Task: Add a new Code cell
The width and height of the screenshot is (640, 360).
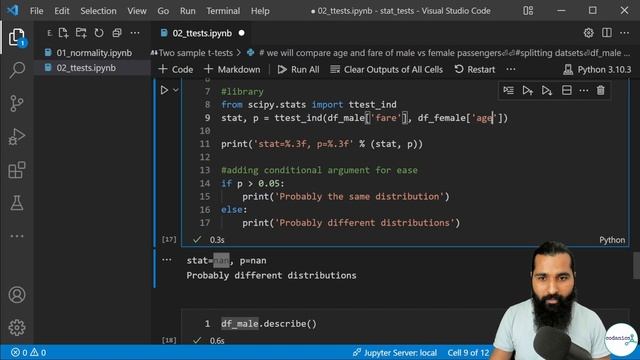Action: coord(176,69)
